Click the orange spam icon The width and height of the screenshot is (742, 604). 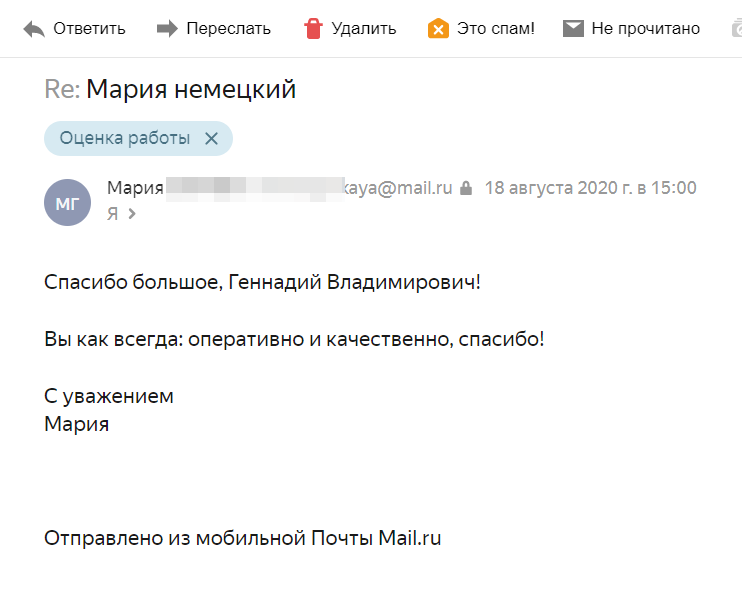coord(438,28)
